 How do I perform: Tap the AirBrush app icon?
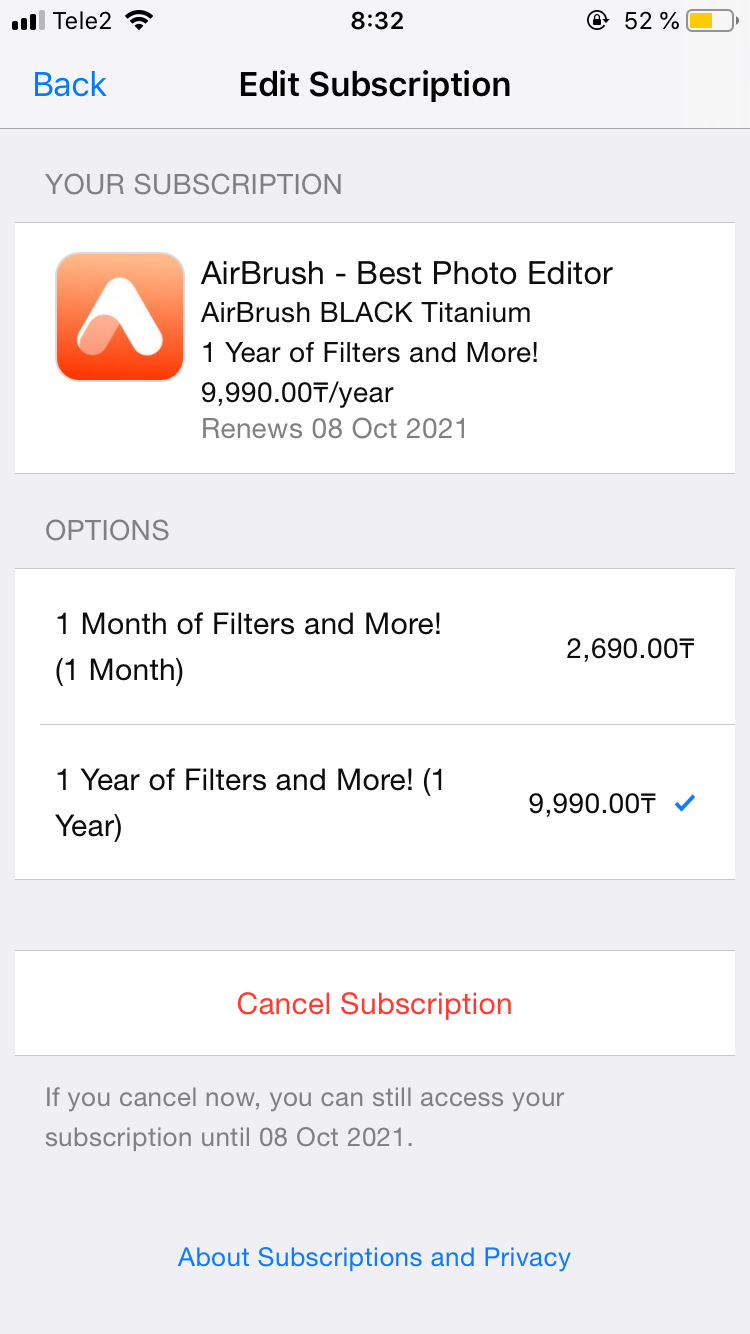(120, 316)
